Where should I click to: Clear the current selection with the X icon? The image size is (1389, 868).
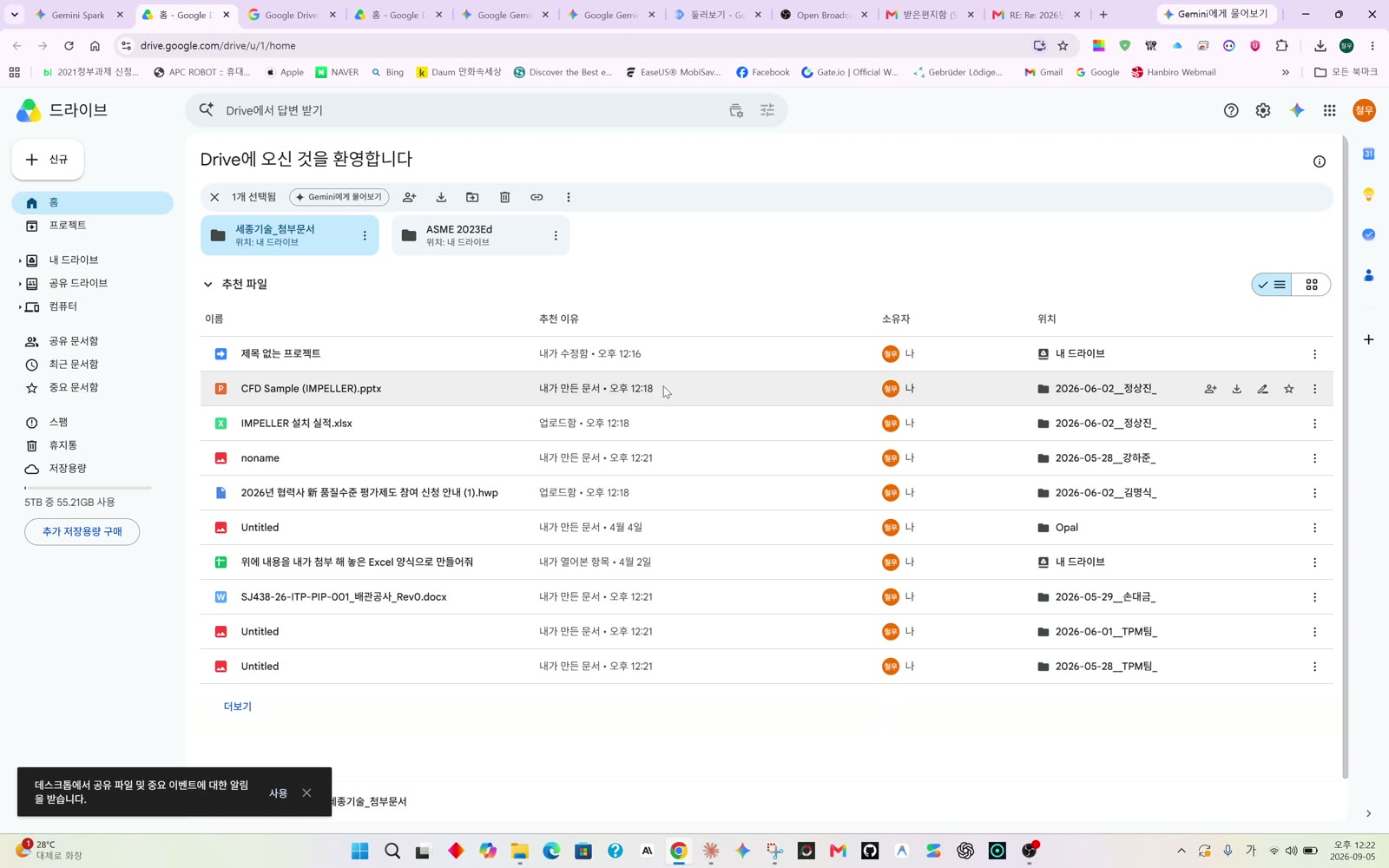[x=214, y=197]
